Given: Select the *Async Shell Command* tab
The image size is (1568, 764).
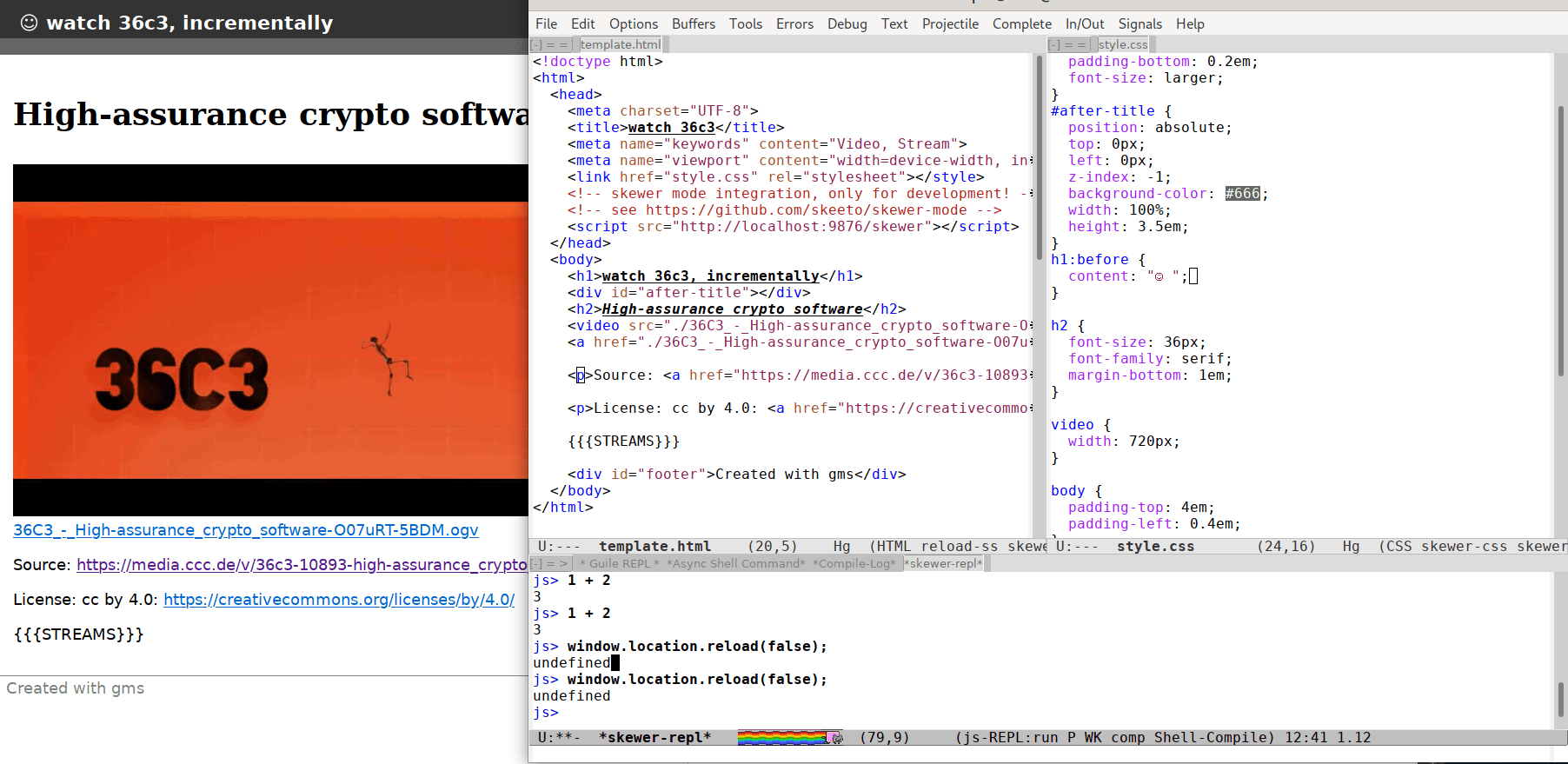Looking at the screenshot, I should (x=735, y=563).
